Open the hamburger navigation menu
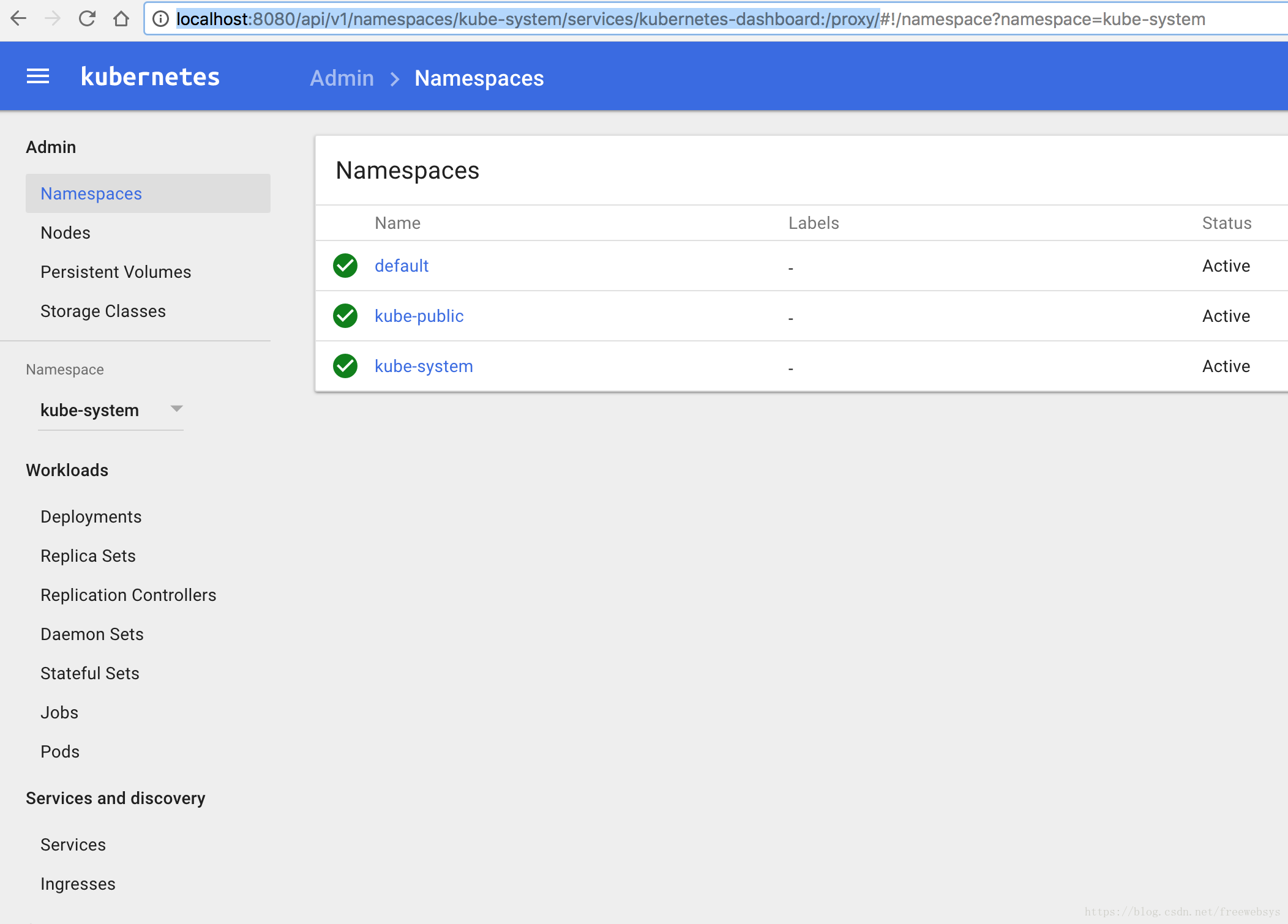Screen dimensions: 1288x924 point(38,77)
